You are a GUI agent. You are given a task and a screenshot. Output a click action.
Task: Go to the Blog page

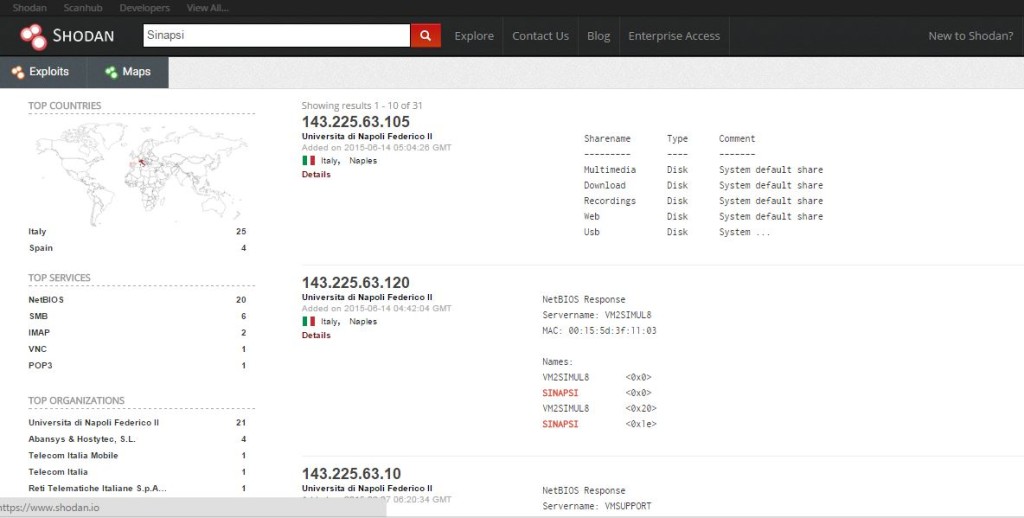point(598,36)
